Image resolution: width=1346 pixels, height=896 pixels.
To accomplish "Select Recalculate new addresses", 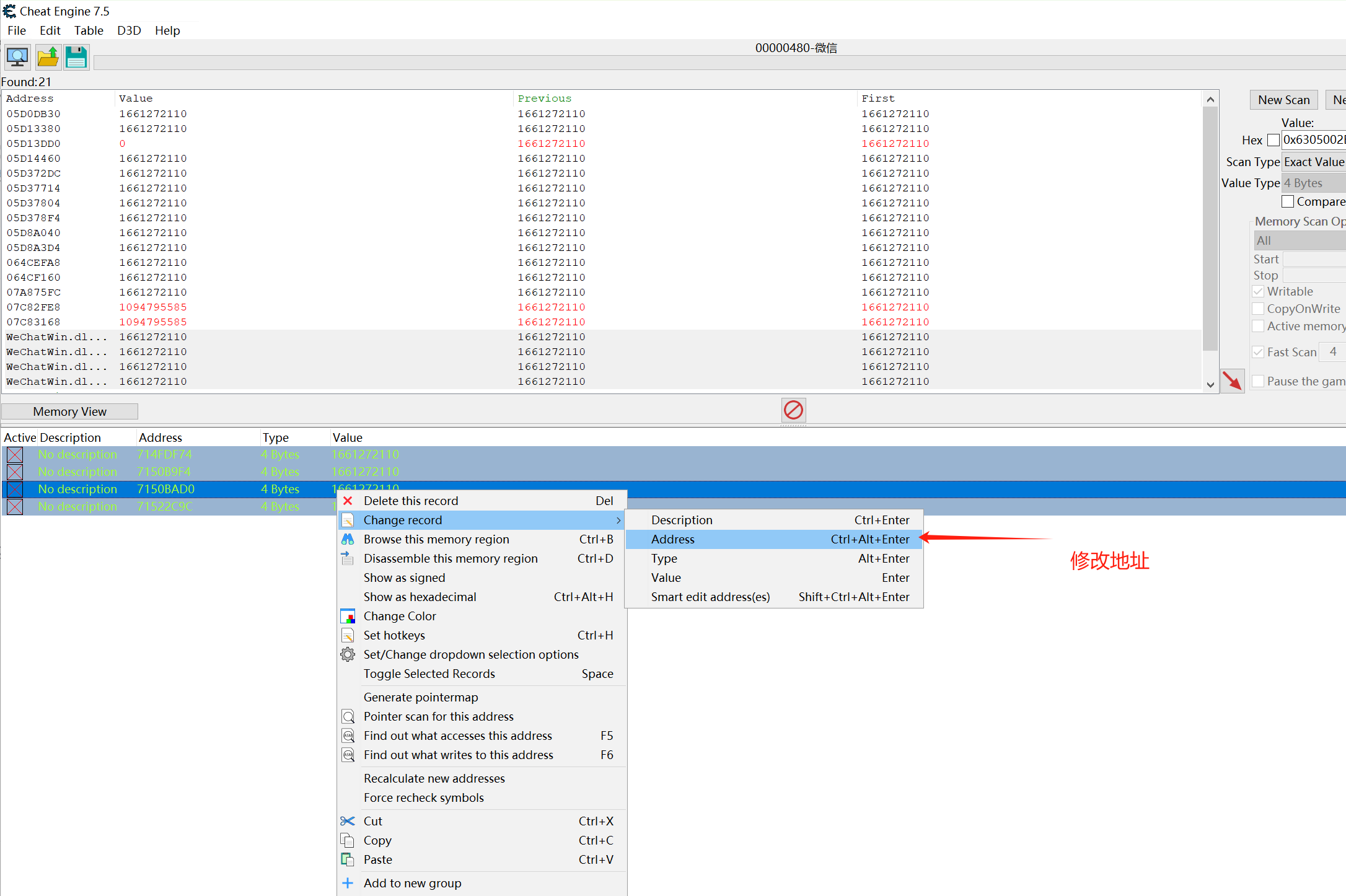I will [x=482, y=778].
